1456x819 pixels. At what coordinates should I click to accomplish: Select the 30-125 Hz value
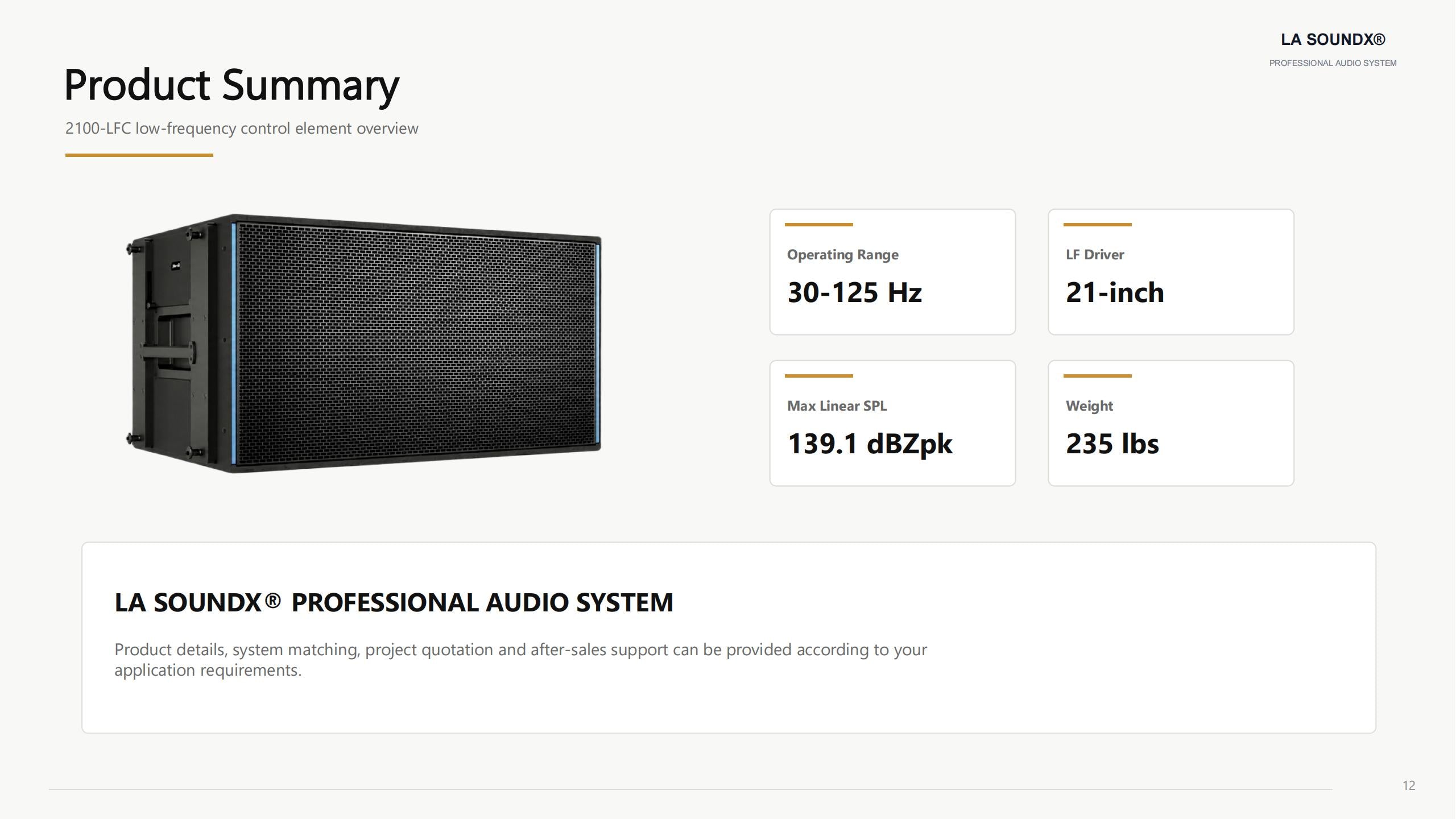[854, 292]
